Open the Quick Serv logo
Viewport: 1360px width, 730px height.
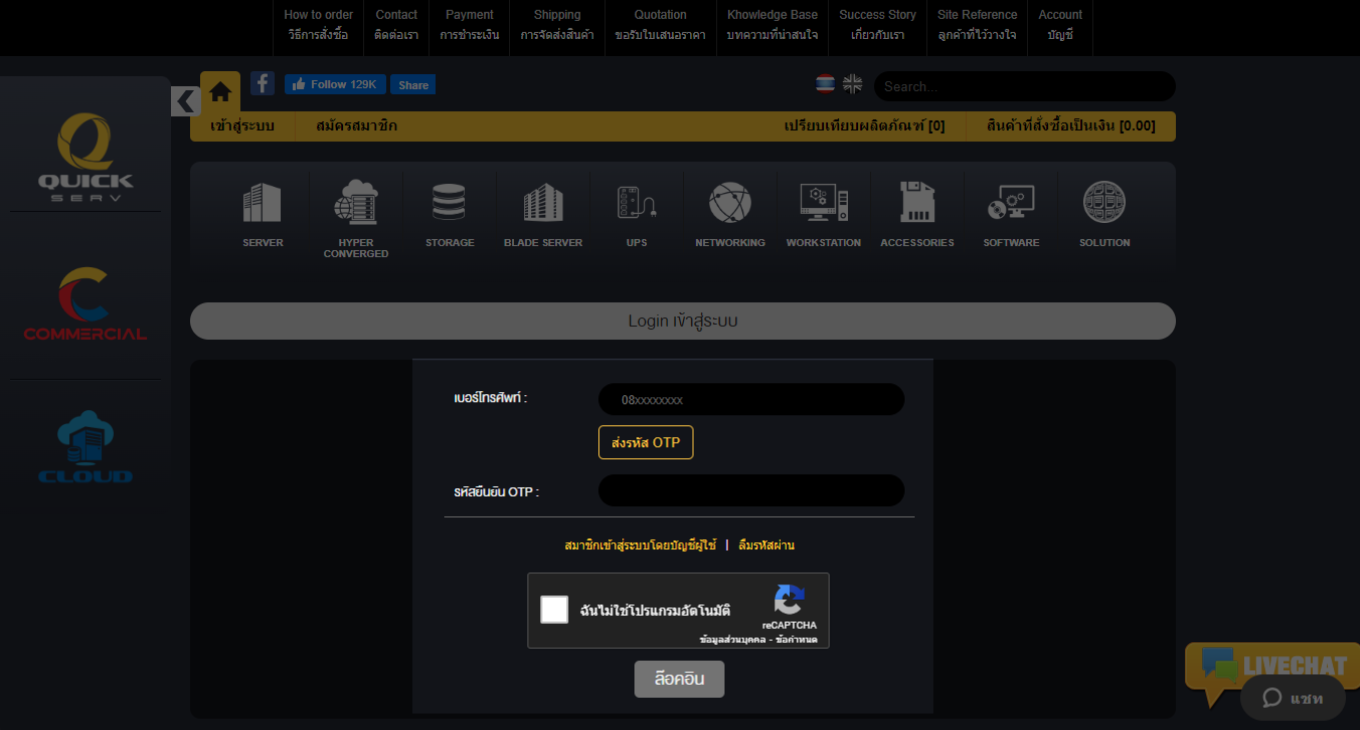tap(85, 156)
